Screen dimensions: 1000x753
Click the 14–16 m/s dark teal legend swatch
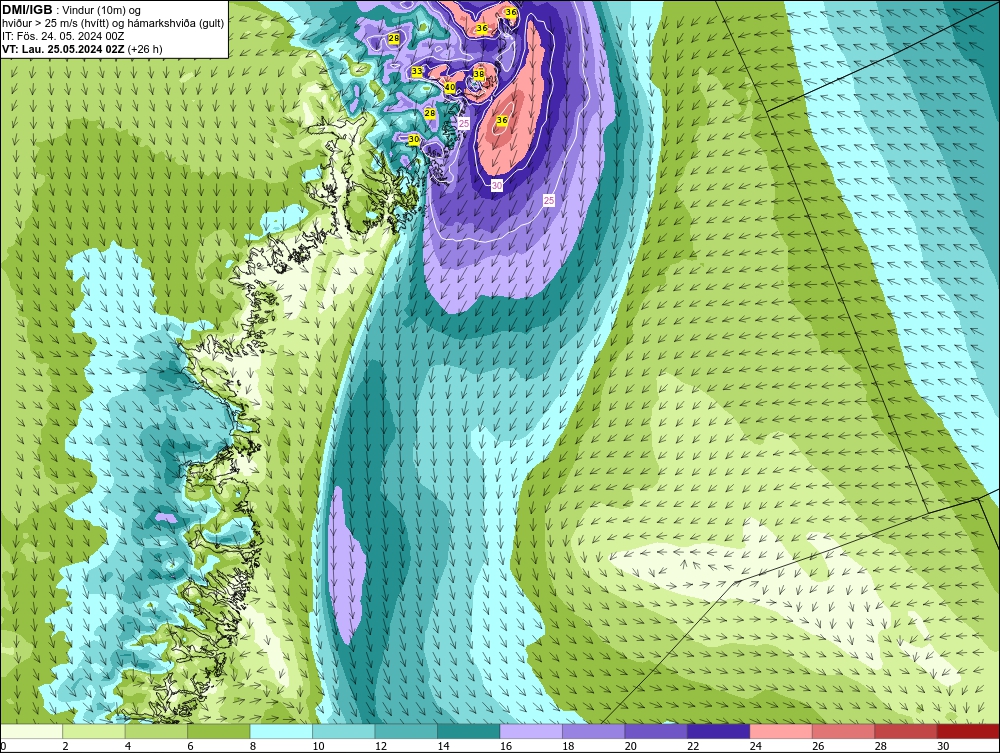(469, 731)
